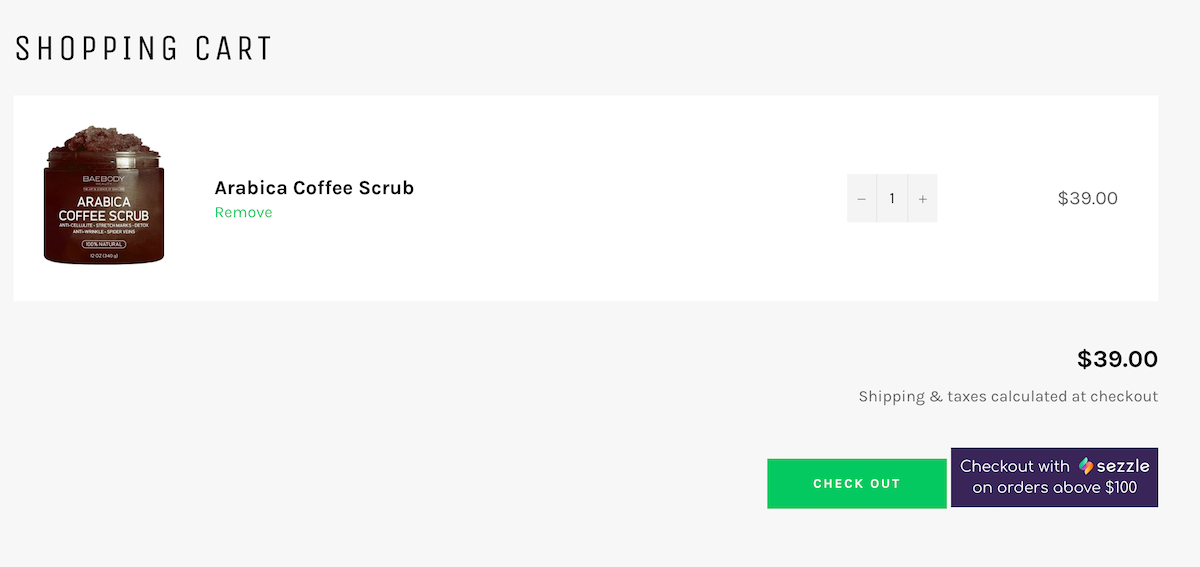This screenshot has height=567, width=1200.
Task: Decrease quantity with the minus button
Action: 861,199
